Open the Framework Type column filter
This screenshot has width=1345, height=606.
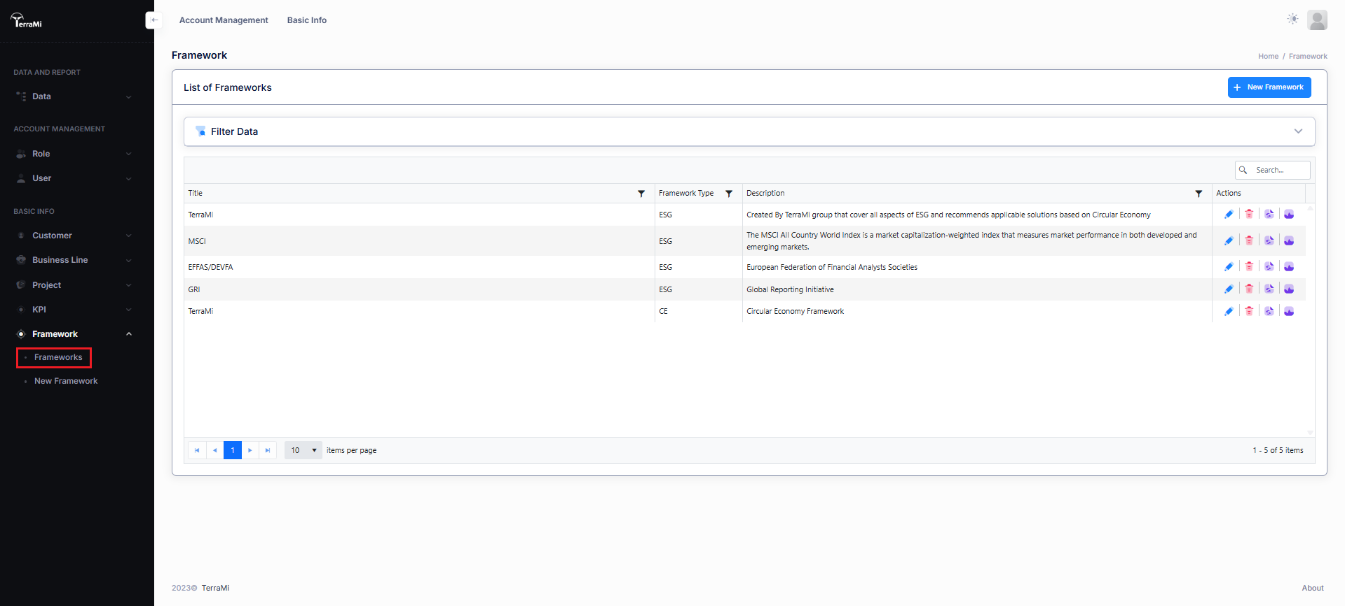[x=729, y=193]
